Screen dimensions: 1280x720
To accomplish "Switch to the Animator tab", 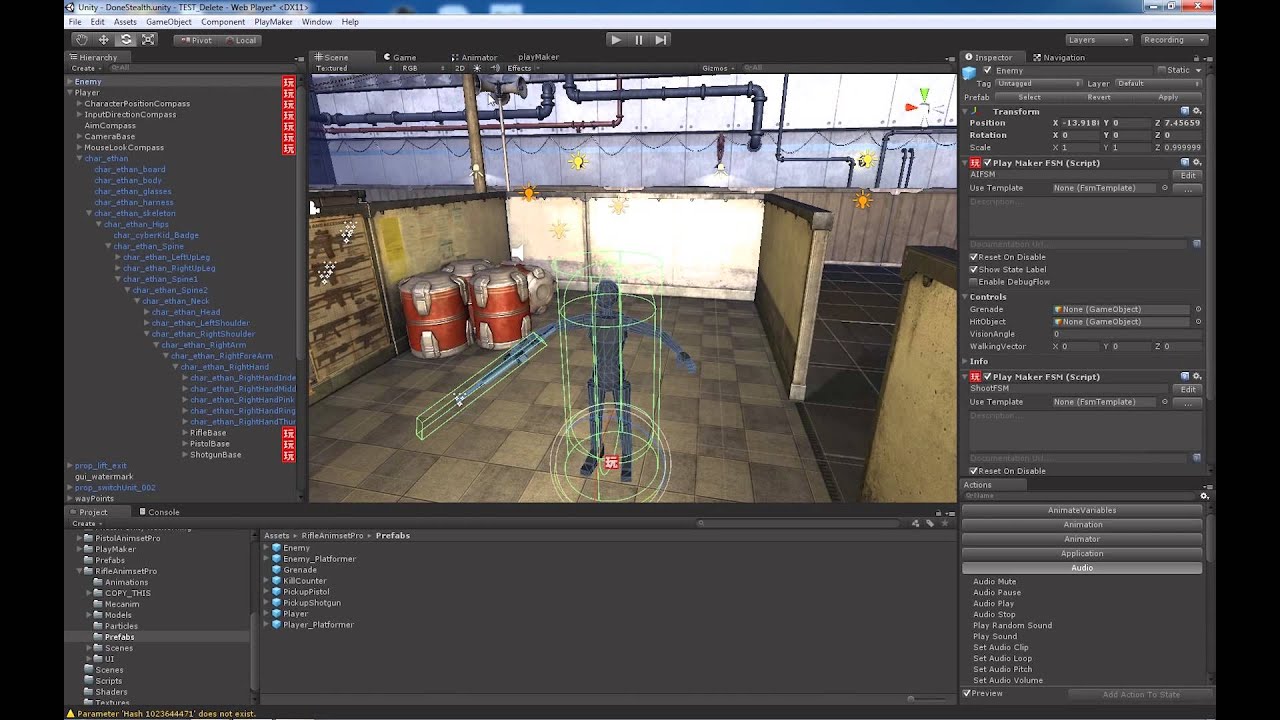I will coord(474,57).
